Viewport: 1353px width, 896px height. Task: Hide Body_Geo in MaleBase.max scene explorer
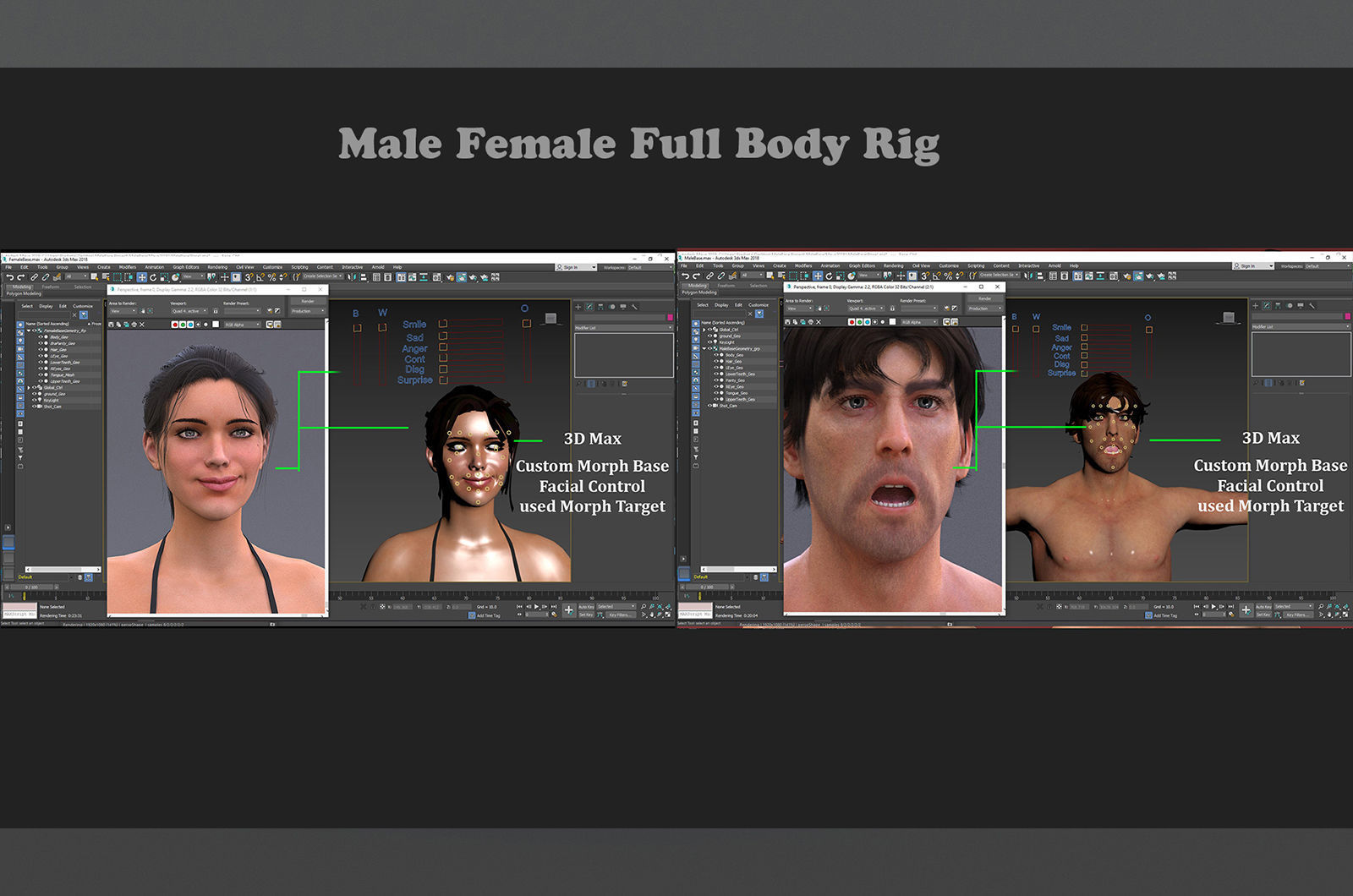click(716, 355)
